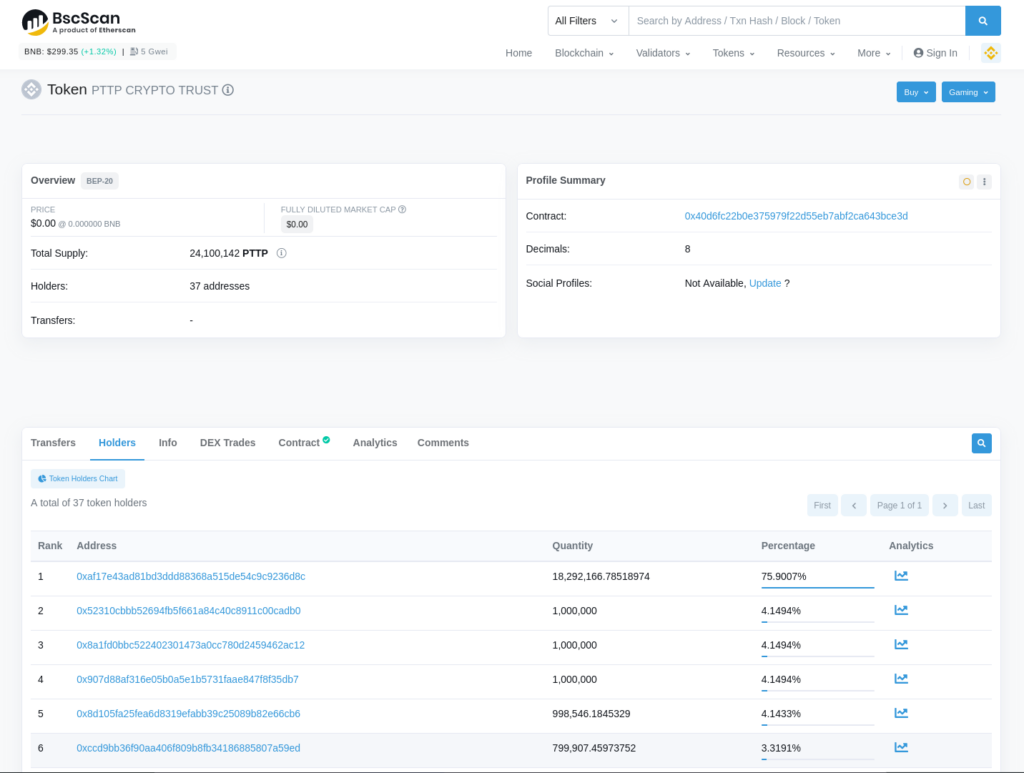Image resolution: width=1024 pixels, height=773 pixels.
Task: Click the 37 addresses holders value
Action: [219, 286]
